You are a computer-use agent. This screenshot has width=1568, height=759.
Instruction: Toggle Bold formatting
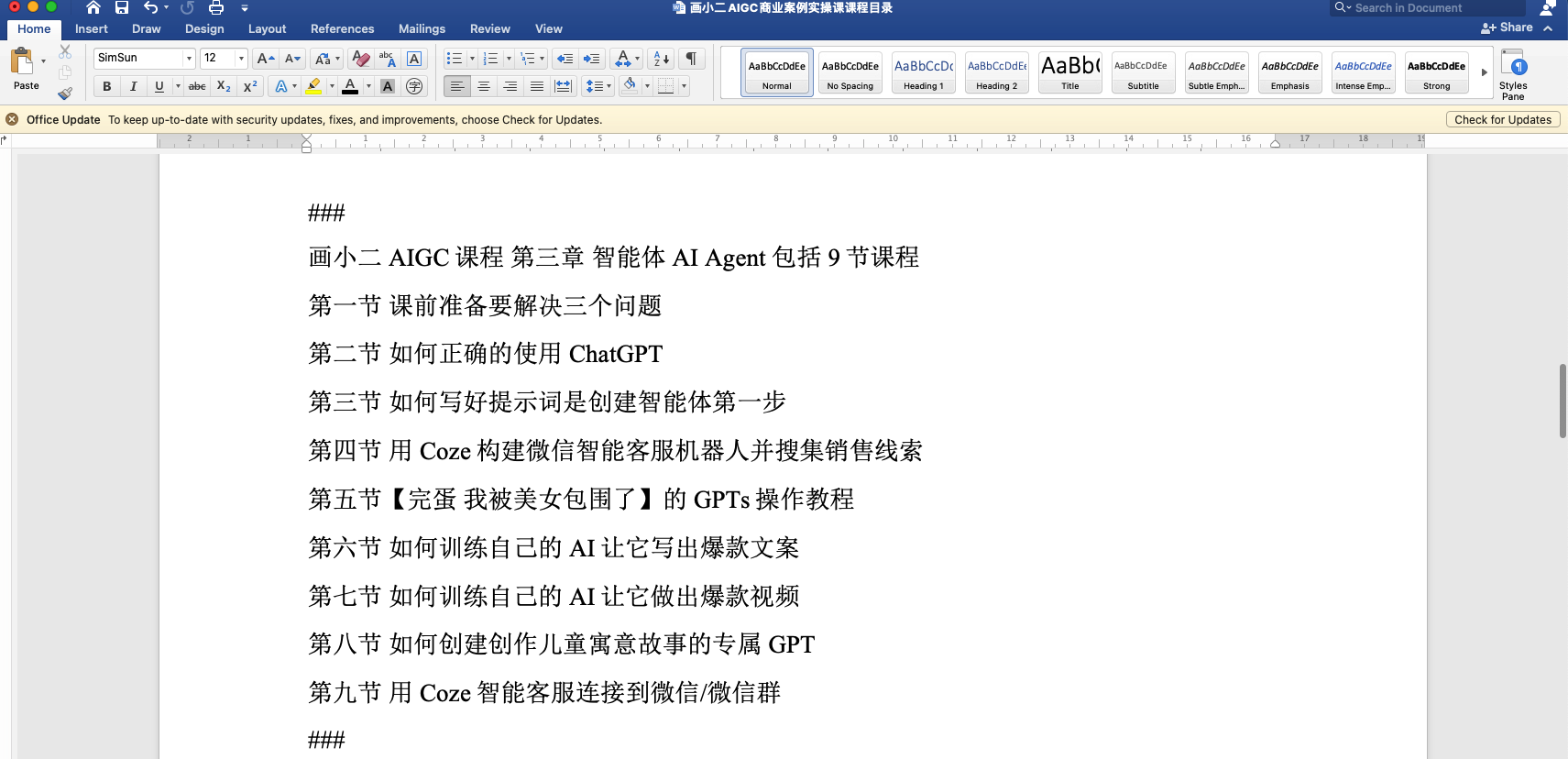(107, 86)
